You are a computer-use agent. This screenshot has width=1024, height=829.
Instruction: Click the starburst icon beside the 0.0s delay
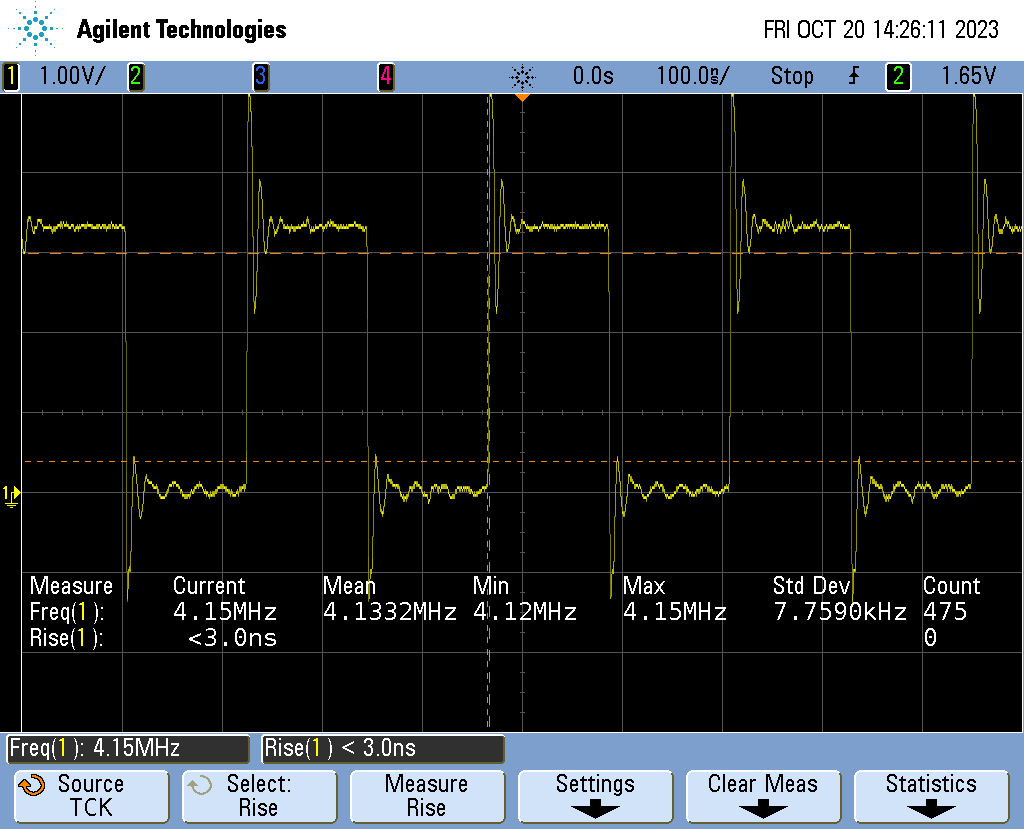(522, 76)
